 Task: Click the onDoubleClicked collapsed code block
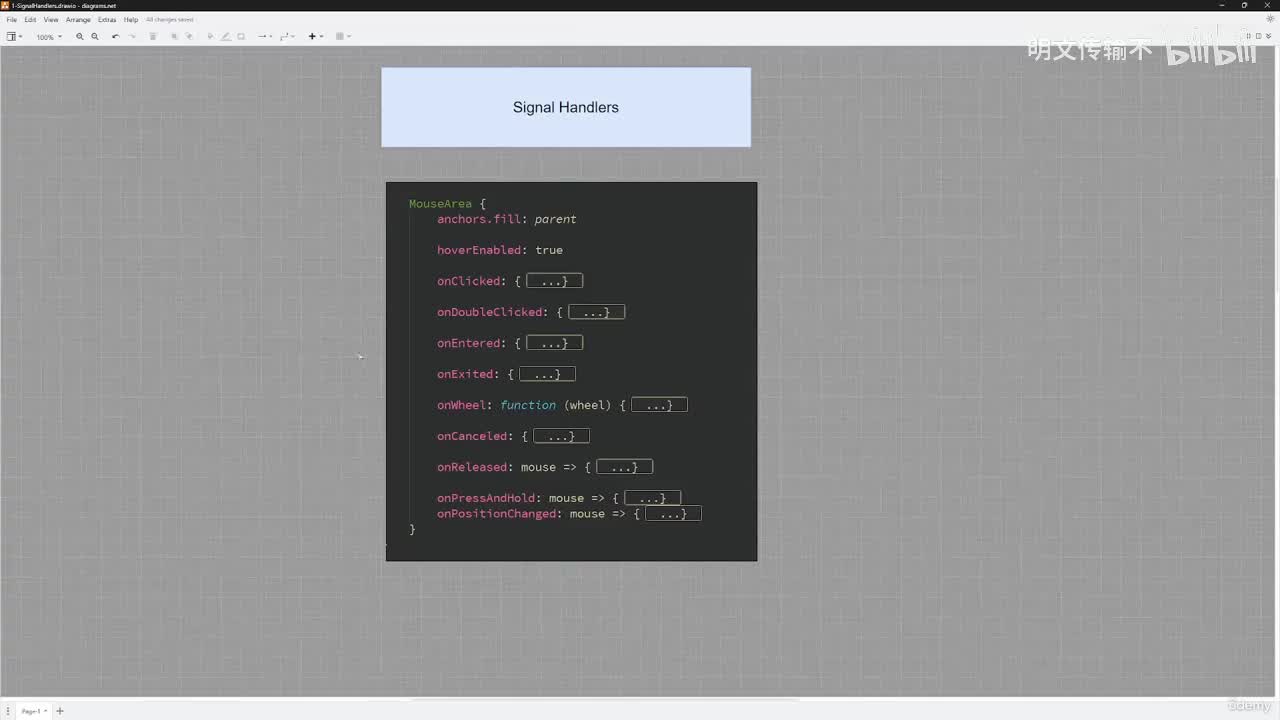596,312
